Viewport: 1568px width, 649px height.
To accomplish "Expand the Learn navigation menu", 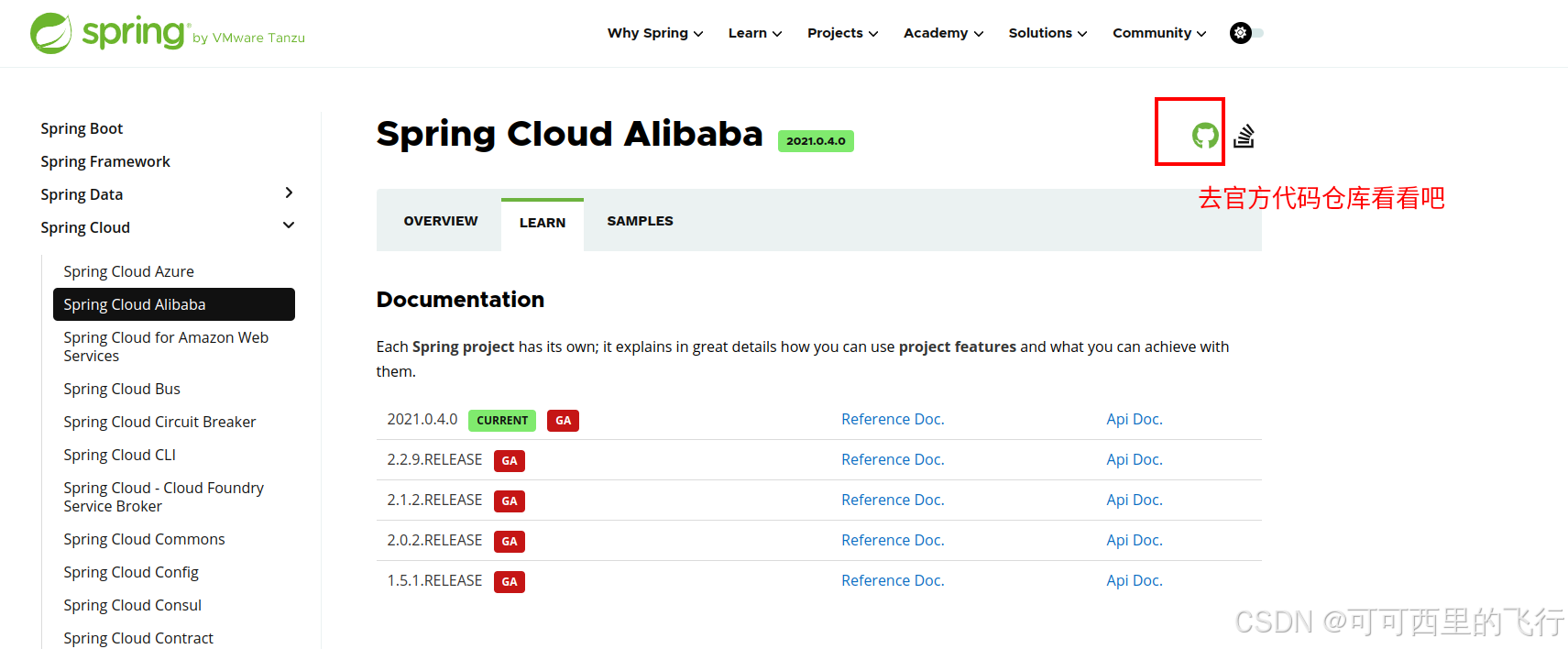I will pyautogui.click(x=755, y=33).
